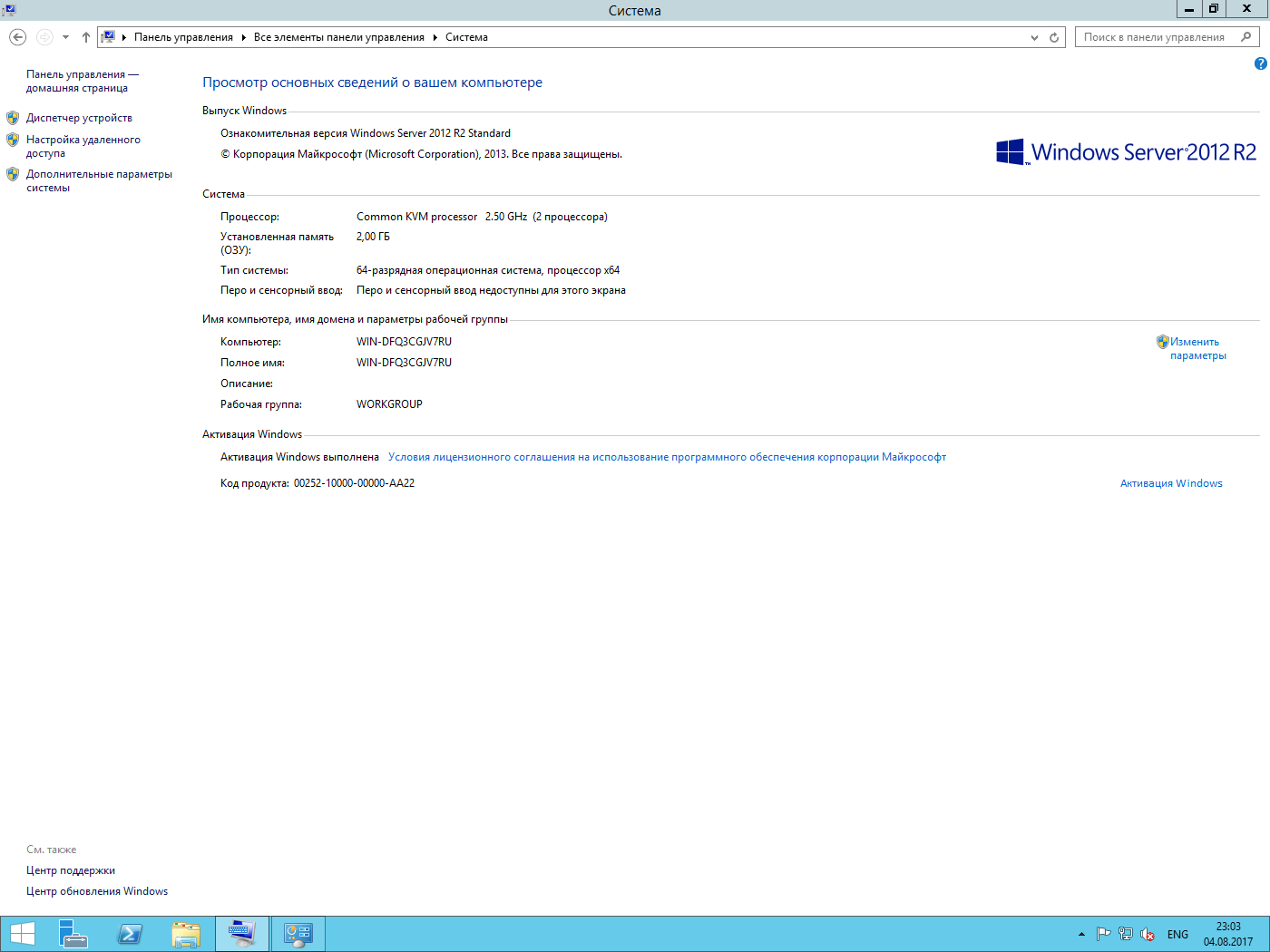
Task: Open Action Center flag icon in tray
Action: 1104,934
